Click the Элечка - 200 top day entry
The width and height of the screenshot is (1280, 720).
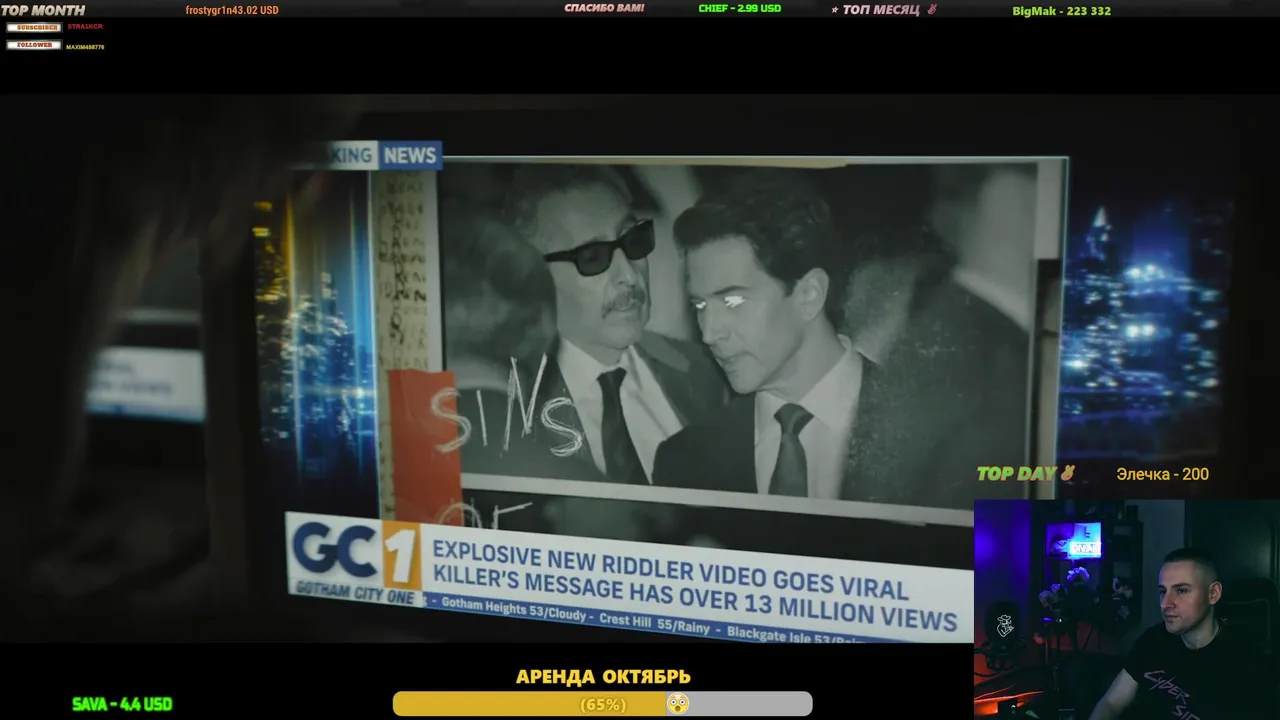click(x=1162, y=474)
